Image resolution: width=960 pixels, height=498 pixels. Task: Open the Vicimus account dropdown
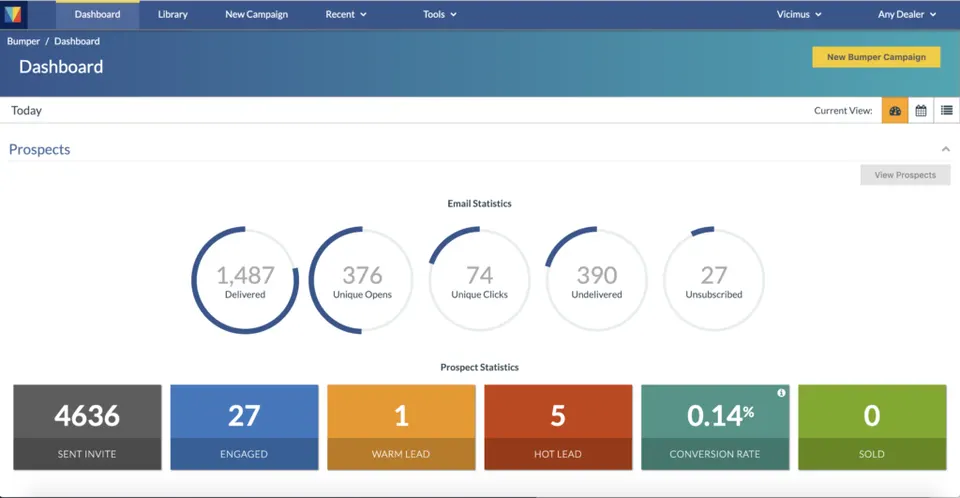coord(799,14)
